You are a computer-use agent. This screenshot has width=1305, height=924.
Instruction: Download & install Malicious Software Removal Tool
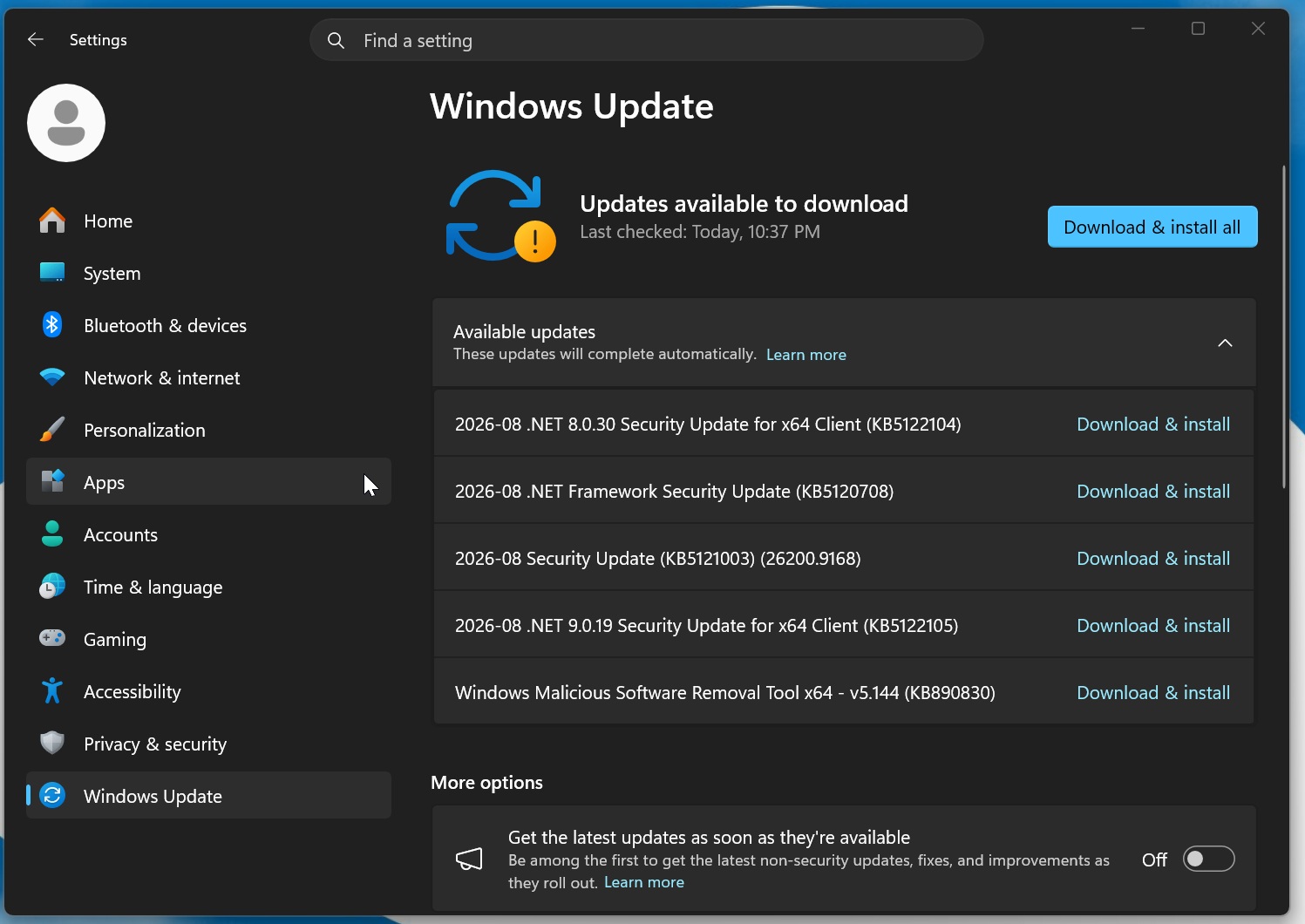point(1153,693)
